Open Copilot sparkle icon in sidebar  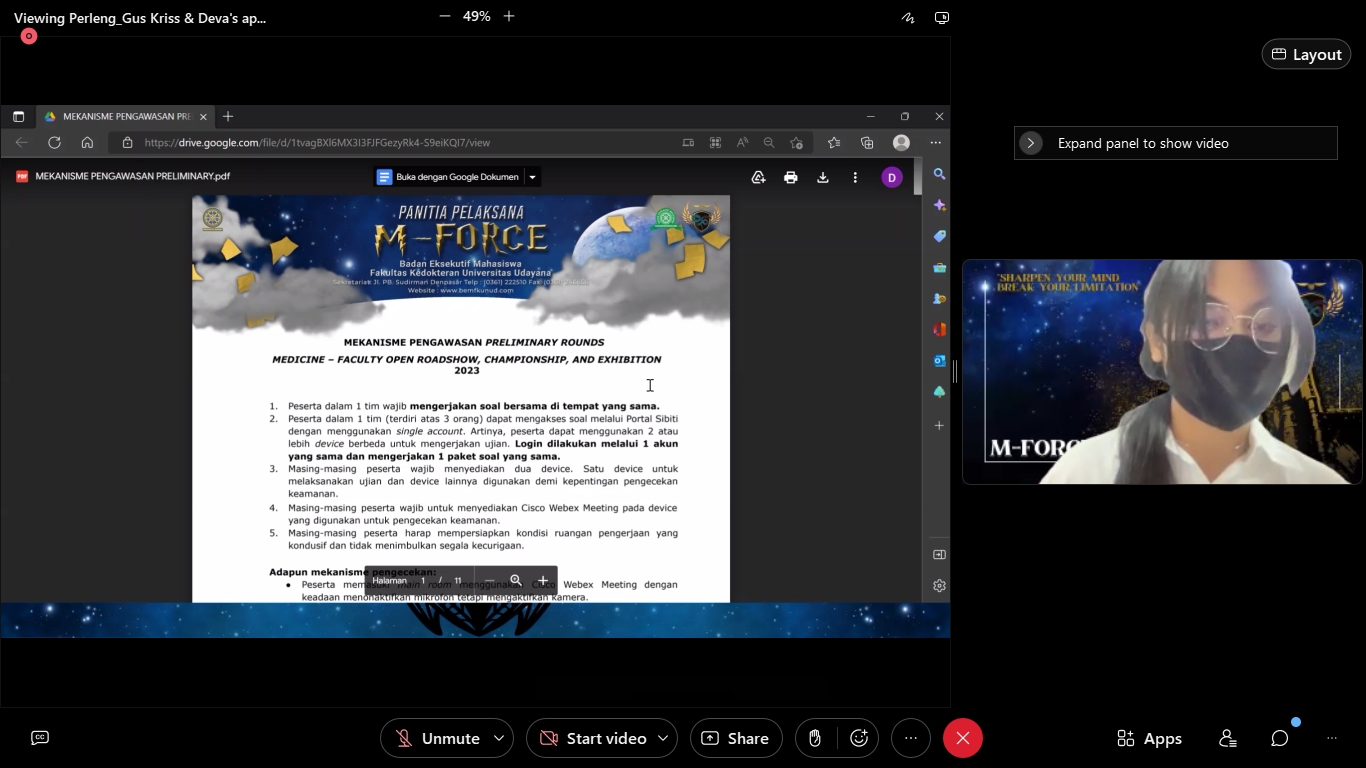(939, 205)
